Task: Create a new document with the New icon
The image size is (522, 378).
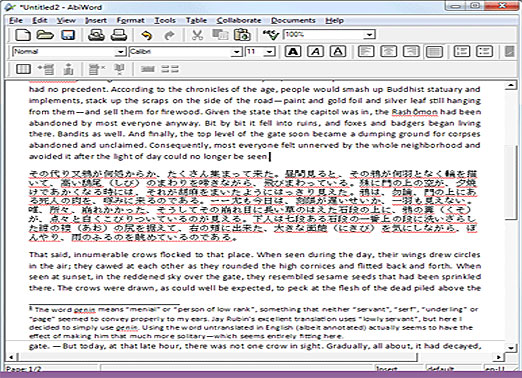Action: point(22,35)
